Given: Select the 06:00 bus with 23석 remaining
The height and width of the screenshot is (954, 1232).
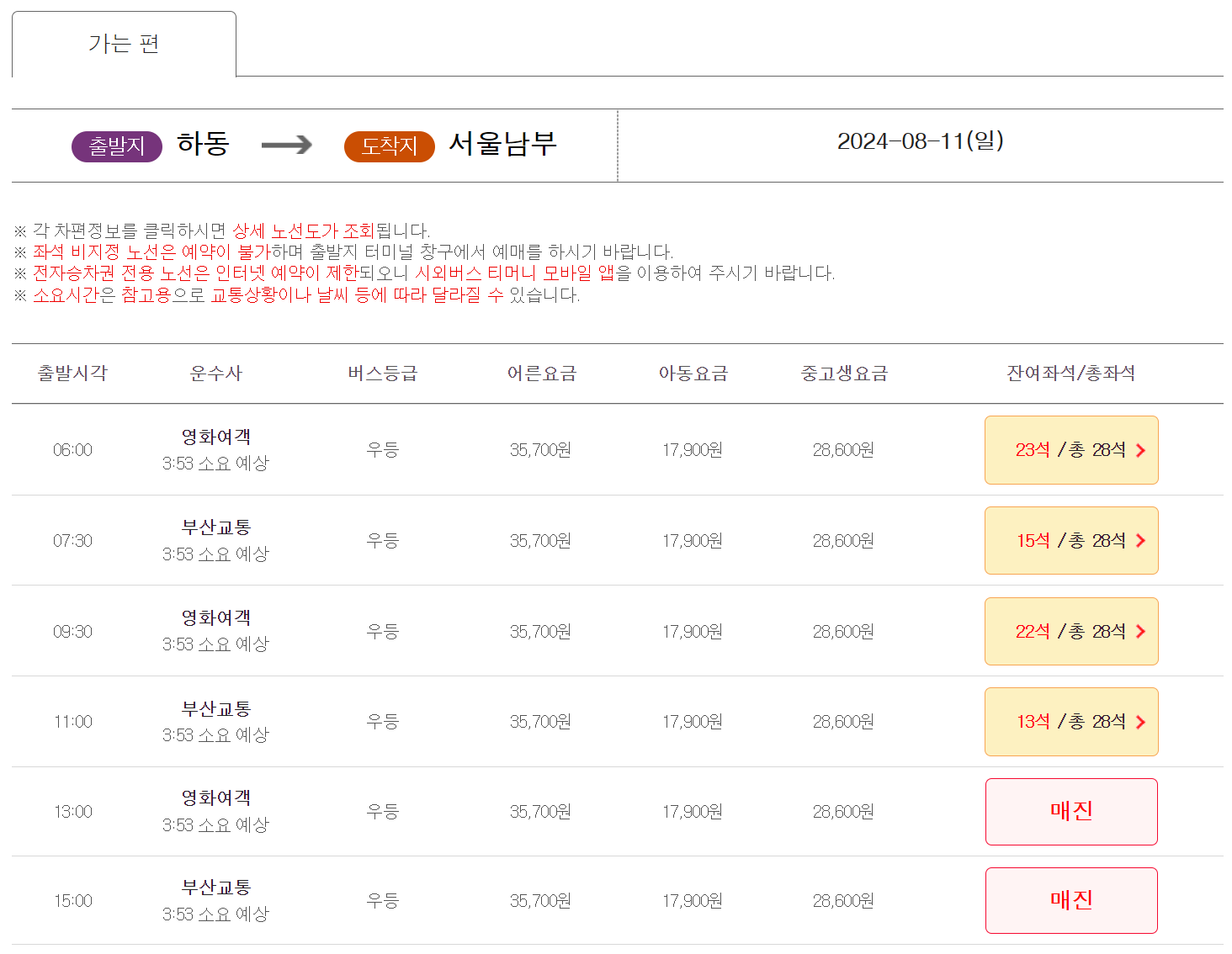Looking at the screenshot, I should (1071, 450).
